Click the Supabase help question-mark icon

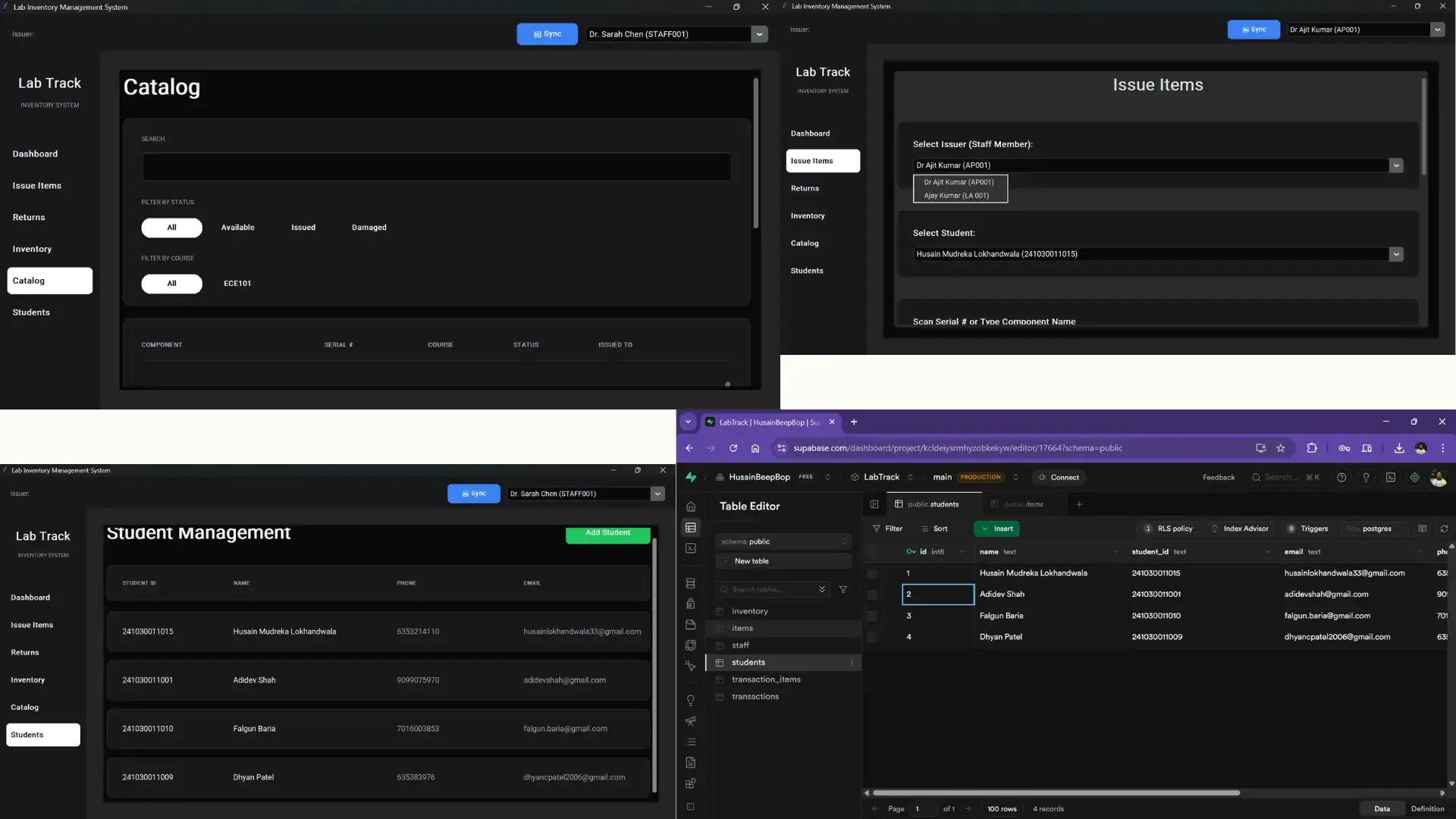[1341, 478]
